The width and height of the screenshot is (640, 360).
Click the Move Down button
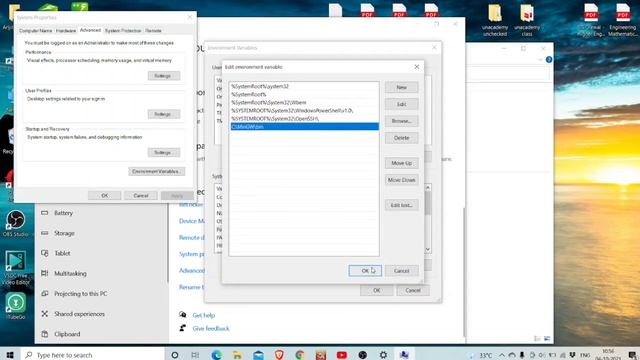click(401, 180)
